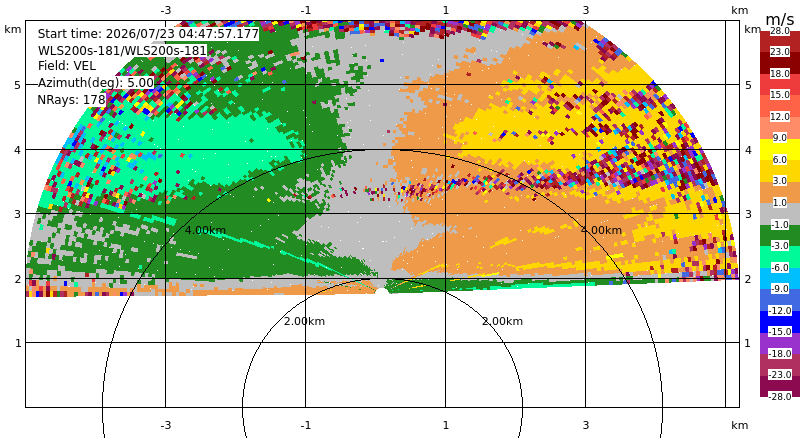This screenshot has height=438, width=800.
Task: Select the NRays: 178 text
Action: pos(71,100)
